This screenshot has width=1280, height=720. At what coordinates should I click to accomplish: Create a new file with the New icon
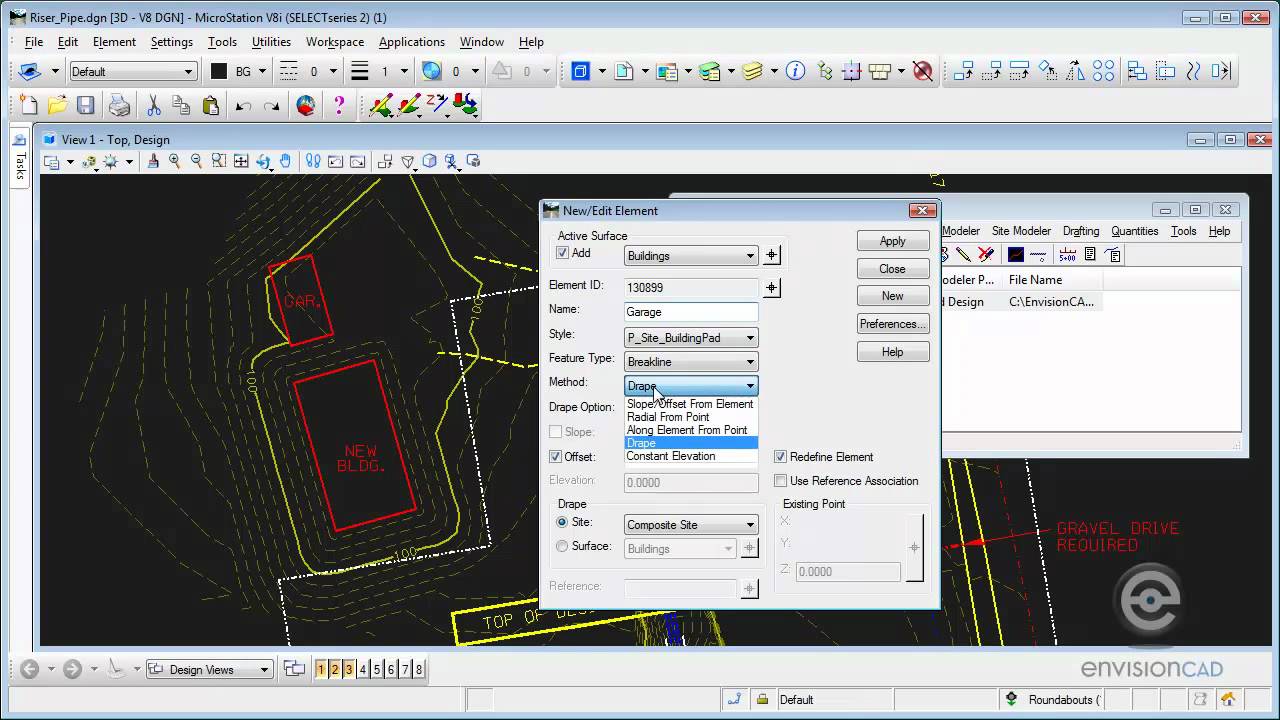(28, 105)
